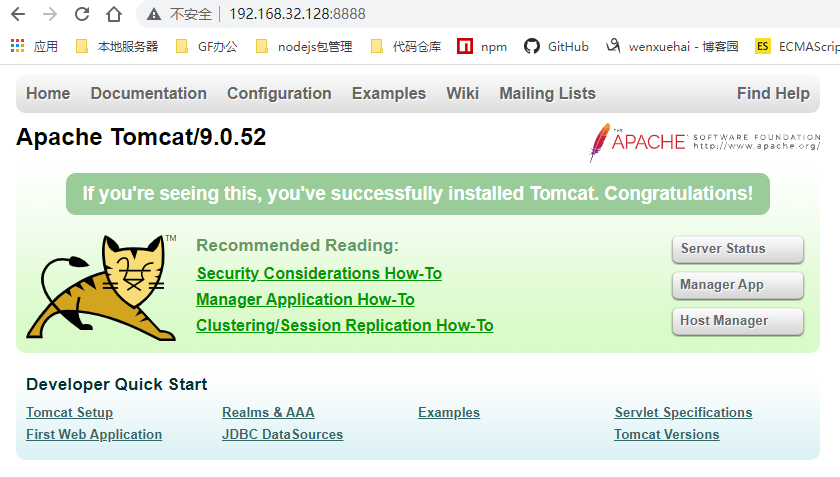Click the Host Manager button
The width and height of the screenshot is (840, 477).
point(738,321)
